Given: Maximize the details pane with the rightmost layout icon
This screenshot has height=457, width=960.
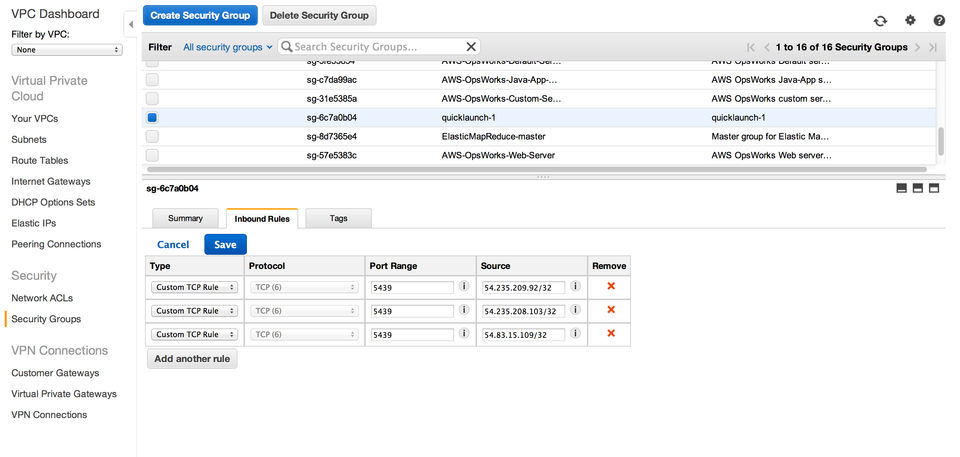Looking at the screenshot, I should click(x=934, y=189).
